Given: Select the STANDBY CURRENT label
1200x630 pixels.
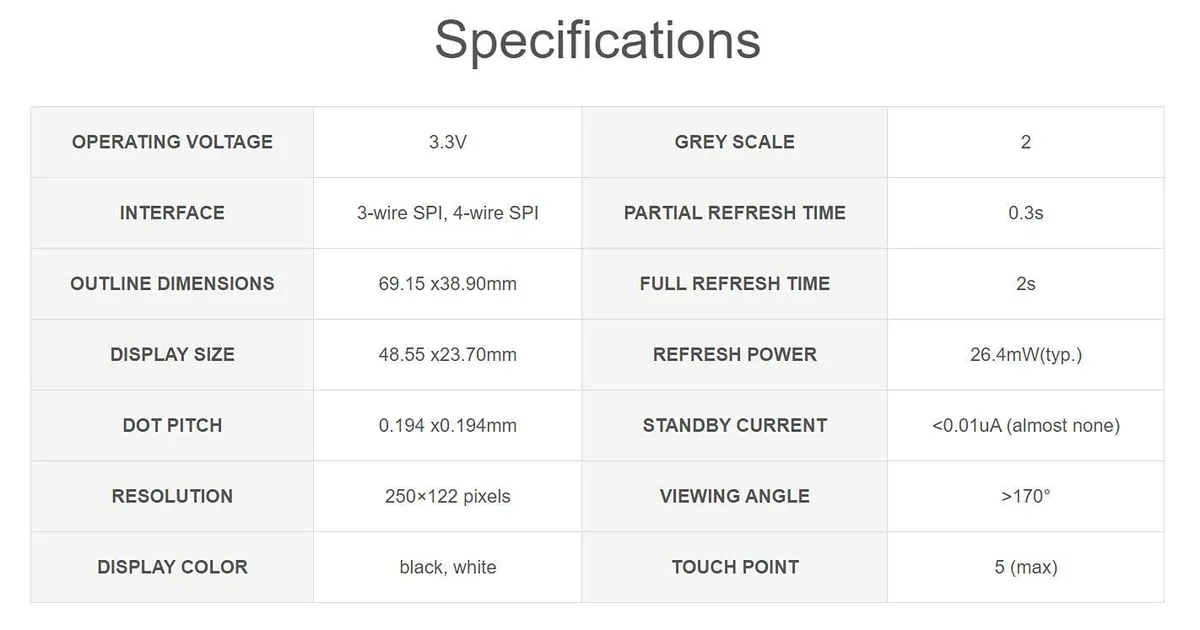Looking at the screenshot, I should [x=735, y=426].
